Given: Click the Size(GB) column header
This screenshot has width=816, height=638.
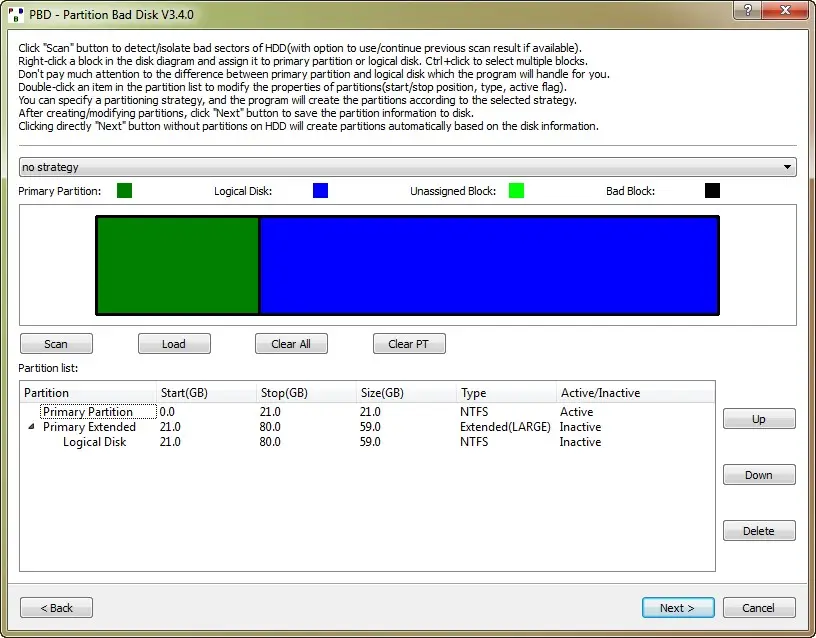Looking at the screenshot, I should pos(406,393).
